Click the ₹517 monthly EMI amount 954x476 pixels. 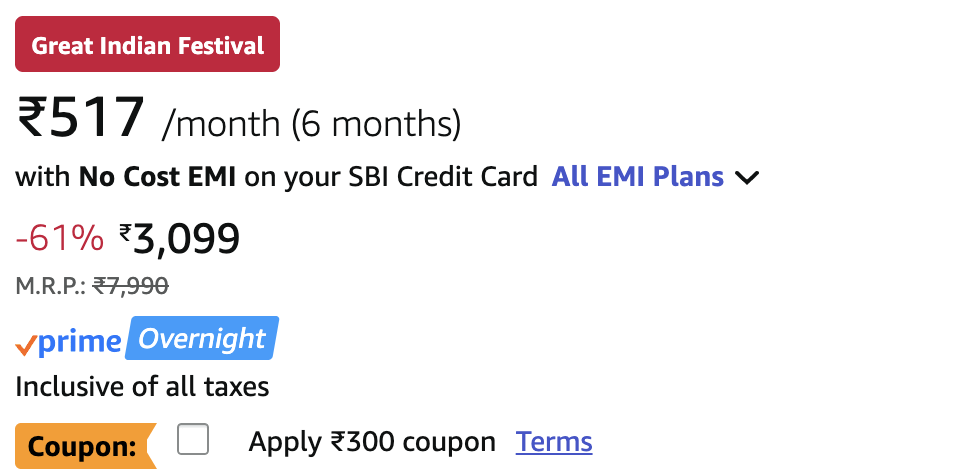point(82,118)
